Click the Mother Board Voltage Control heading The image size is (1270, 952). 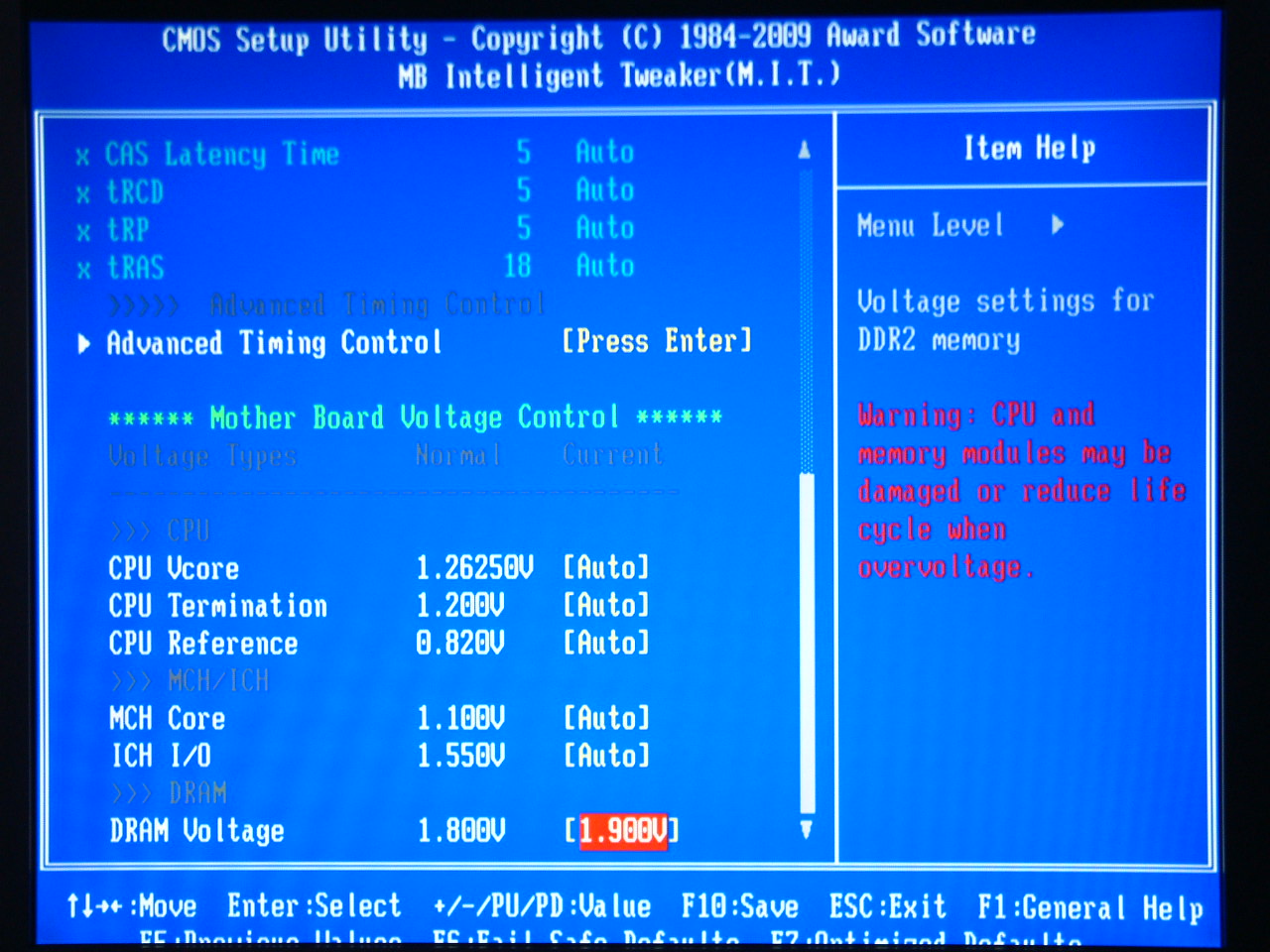pyautogui.click(x=416, y=417)
